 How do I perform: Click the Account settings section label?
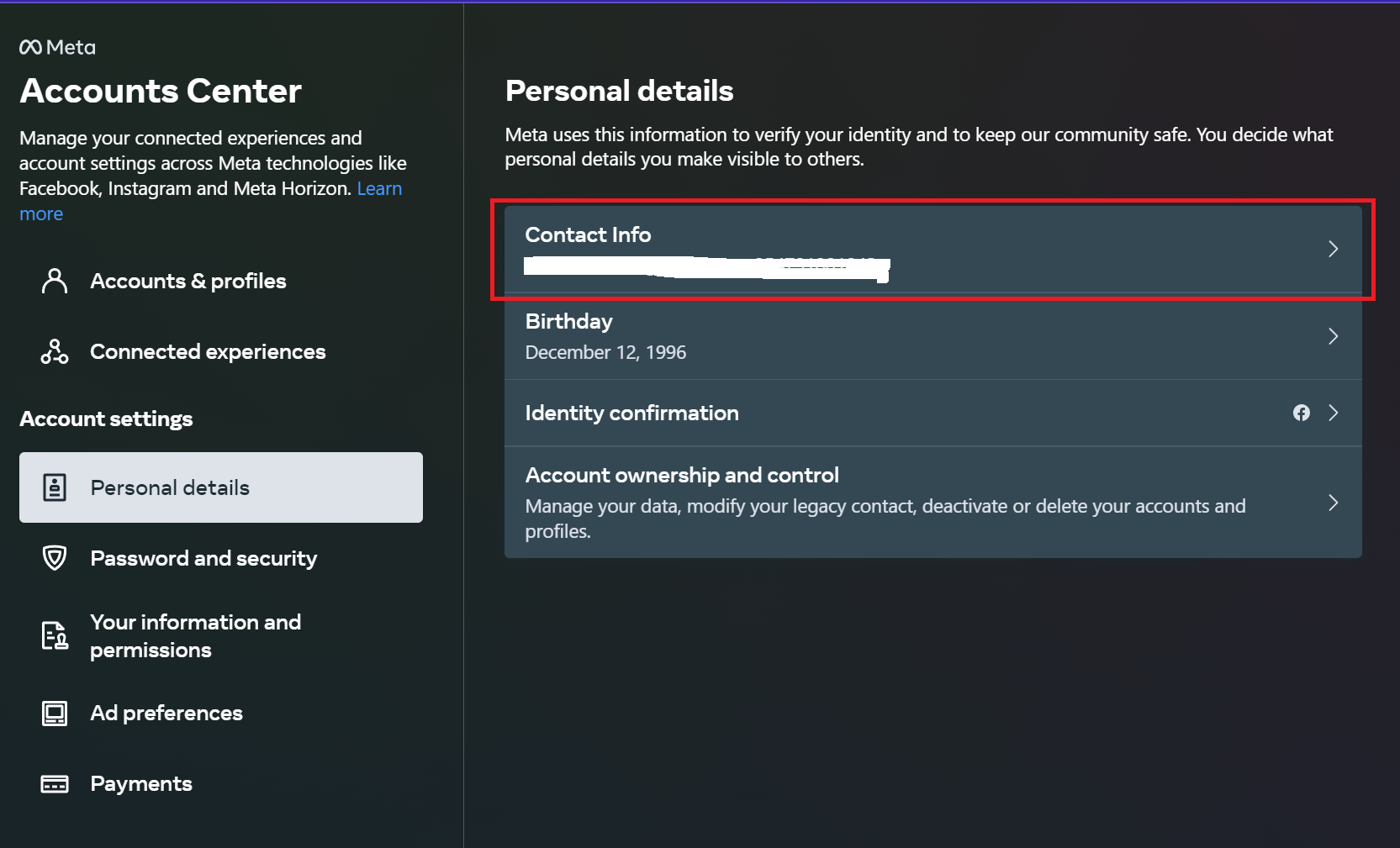pyautogui.click(x=106, y=419)
